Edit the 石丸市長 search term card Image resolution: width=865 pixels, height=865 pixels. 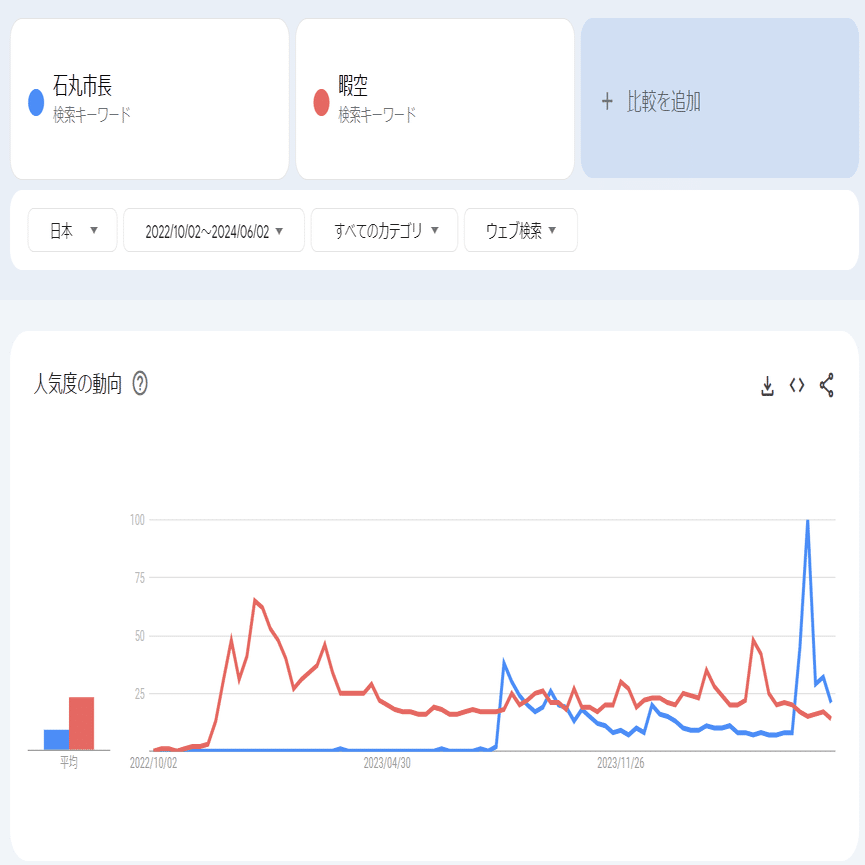click(x=150, y=99)
